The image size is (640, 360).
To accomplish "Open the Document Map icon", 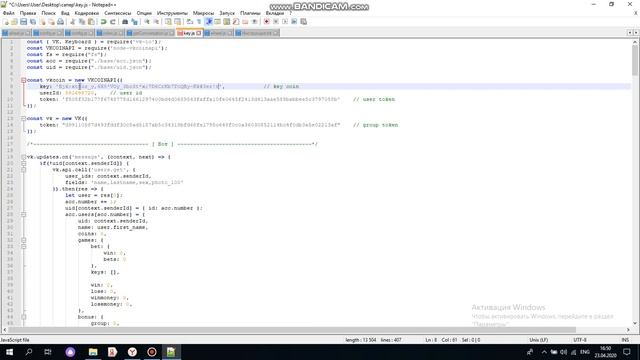I will (x=227, y=22).
